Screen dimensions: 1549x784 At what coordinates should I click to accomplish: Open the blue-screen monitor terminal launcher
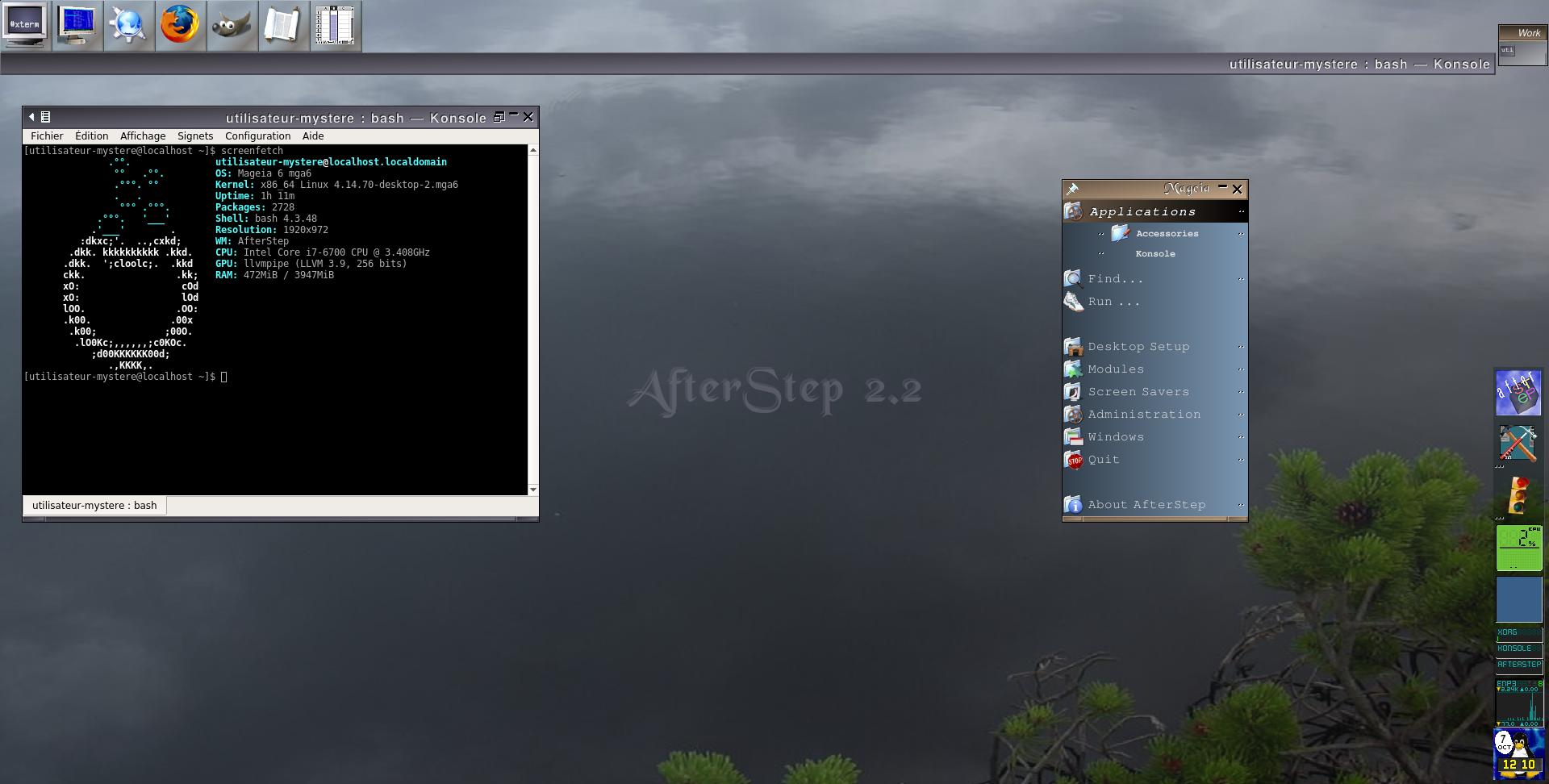coord(77,26)
